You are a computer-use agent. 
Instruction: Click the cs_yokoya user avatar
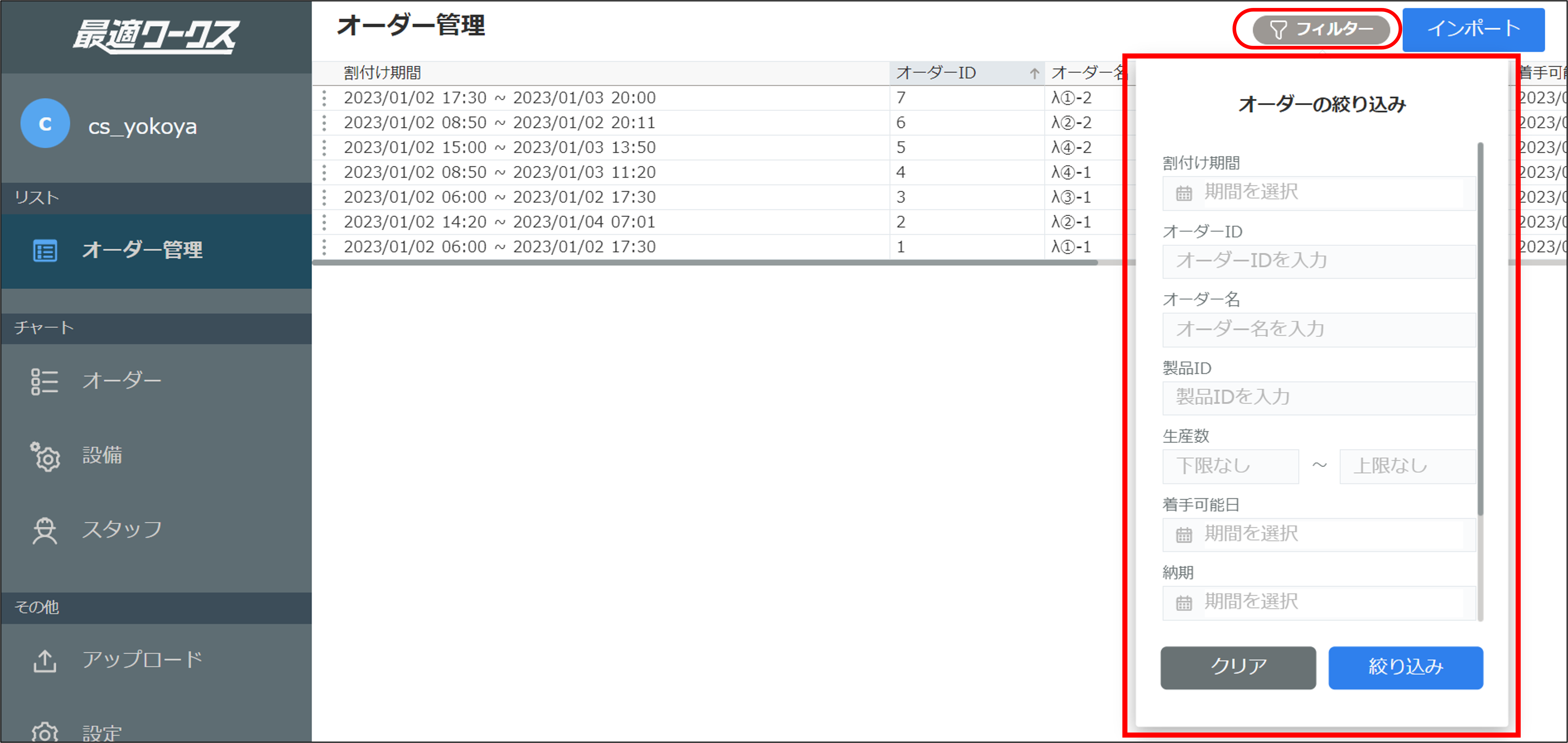pyautogui.click(x=45, y=124)
